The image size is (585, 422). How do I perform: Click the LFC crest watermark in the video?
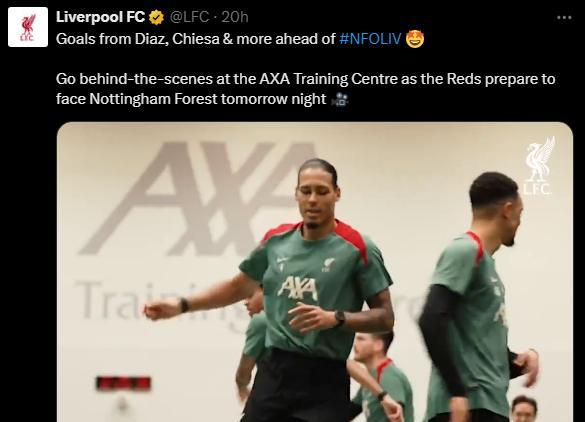coord(539,166)
